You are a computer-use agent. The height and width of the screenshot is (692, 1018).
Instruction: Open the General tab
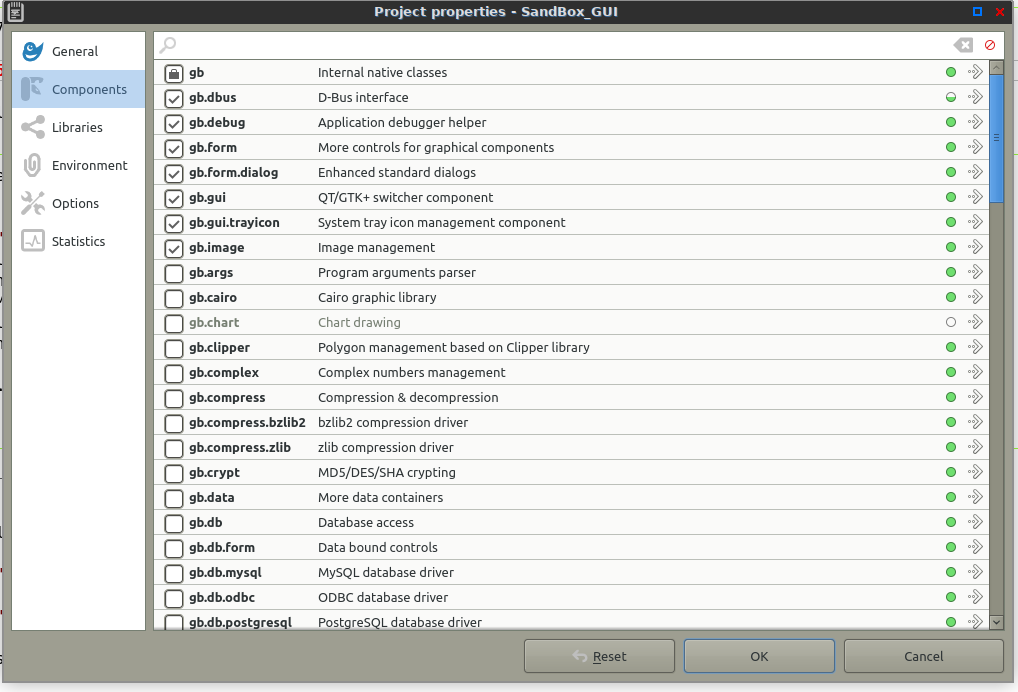click(x=75, y=51)
